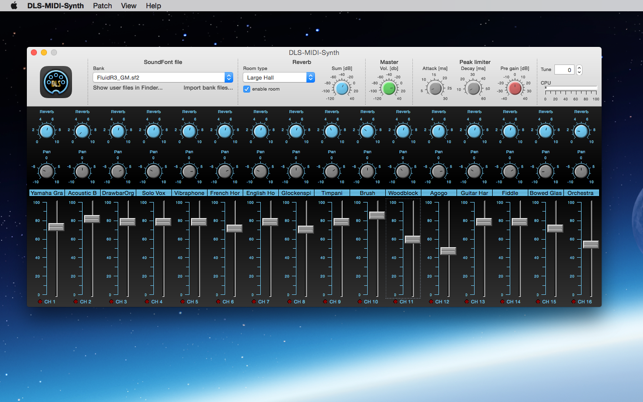
Task: Click the blue Reverb Sum knob
Action: coord(342,89)
